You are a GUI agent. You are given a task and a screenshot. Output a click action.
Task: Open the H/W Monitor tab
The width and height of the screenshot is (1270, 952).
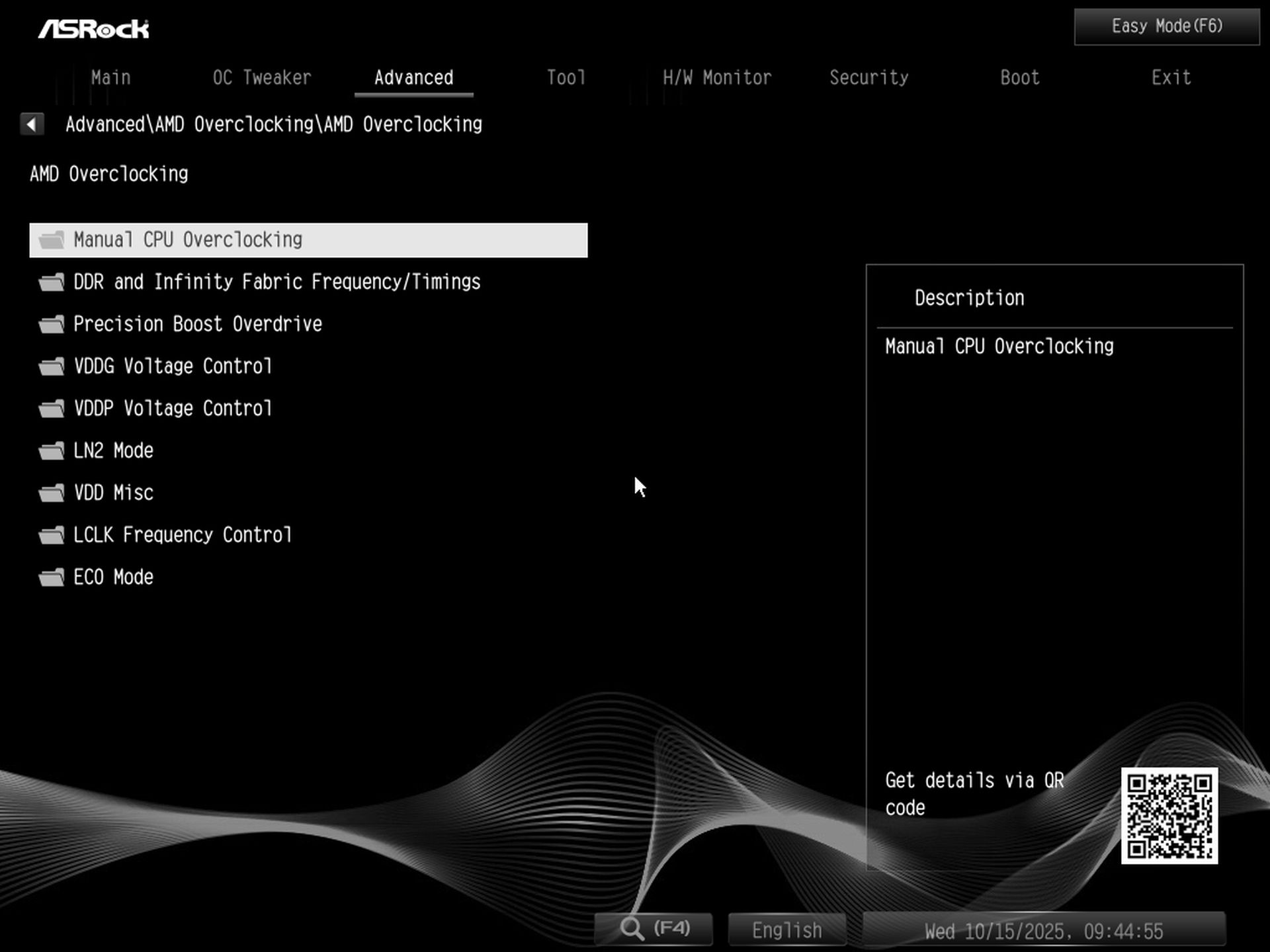point(717,77)
